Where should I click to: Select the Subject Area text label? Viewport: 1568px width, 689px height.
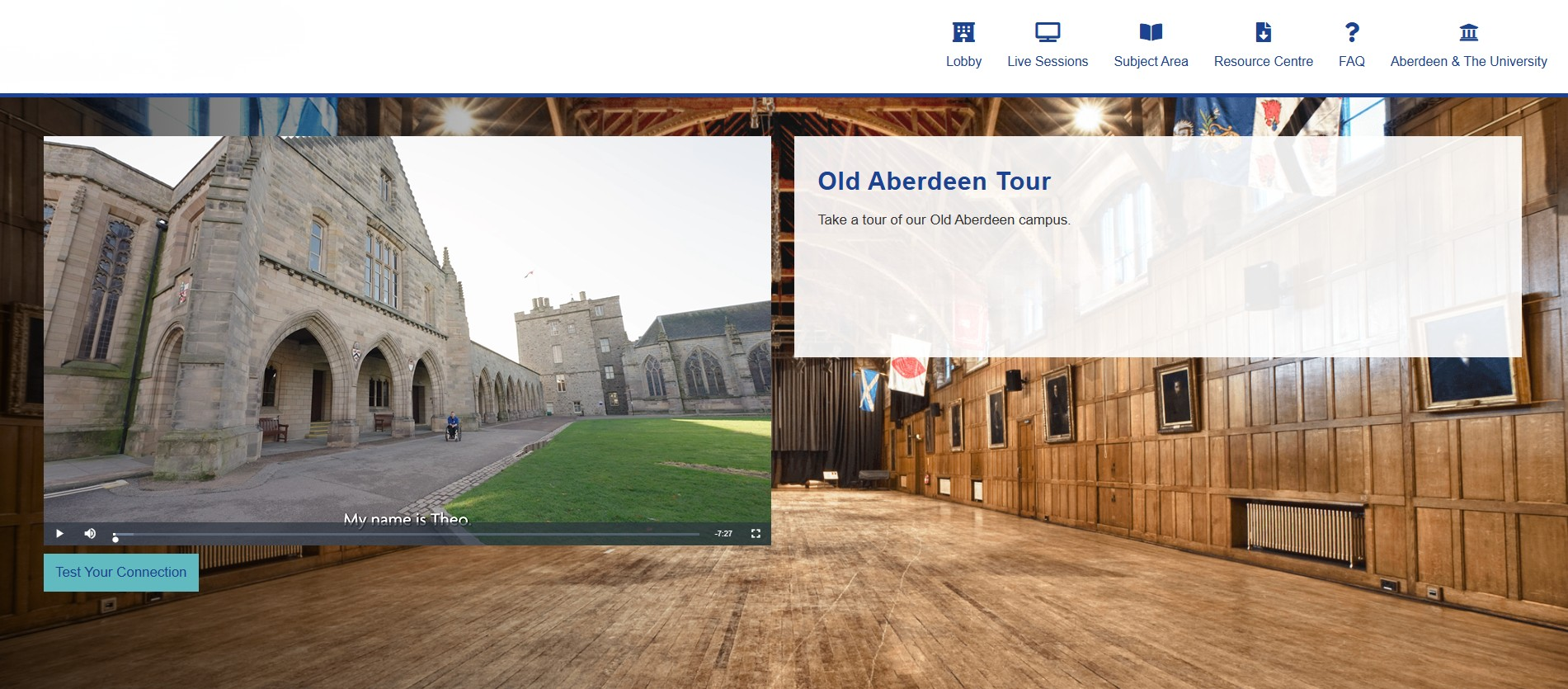point(1151,62)
